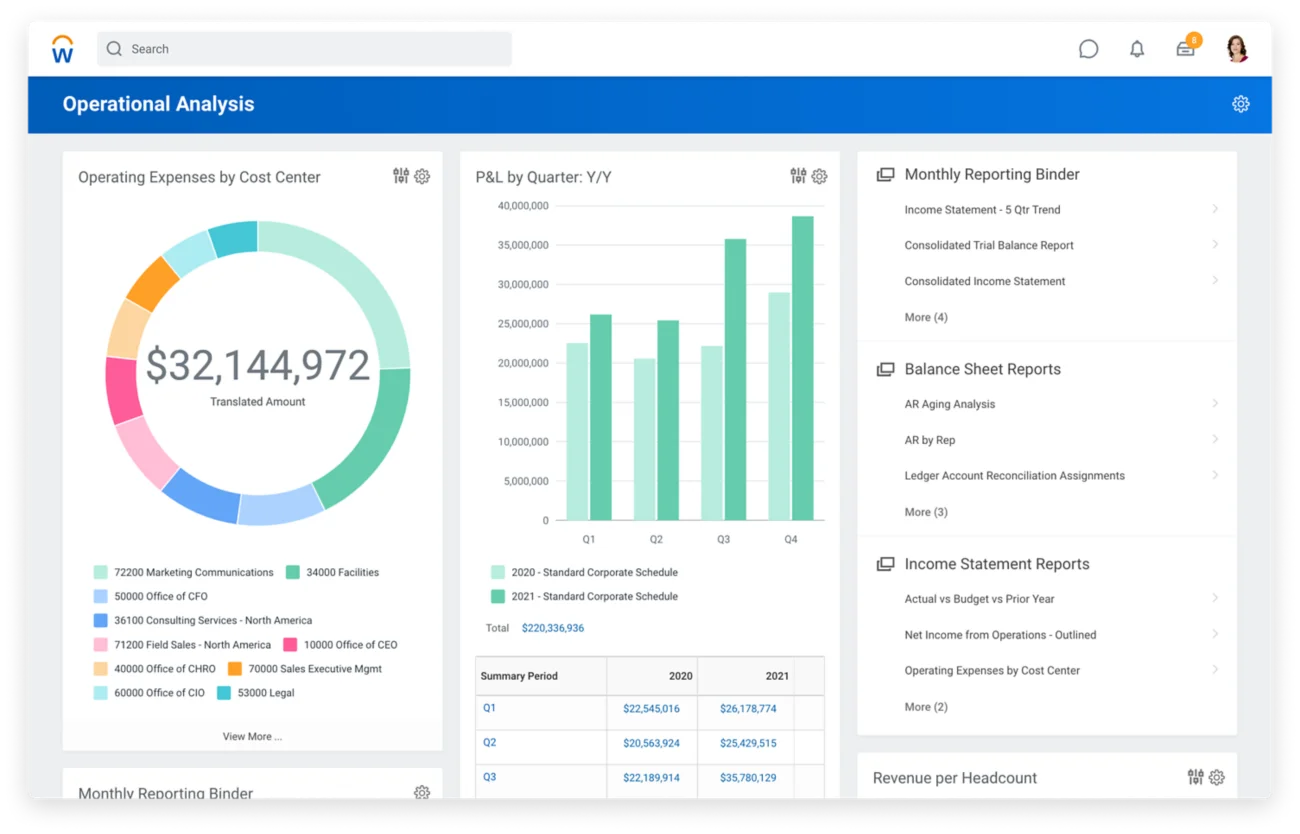Open the Q1 summary period link
1300x834 pixels.
point(489,708)
